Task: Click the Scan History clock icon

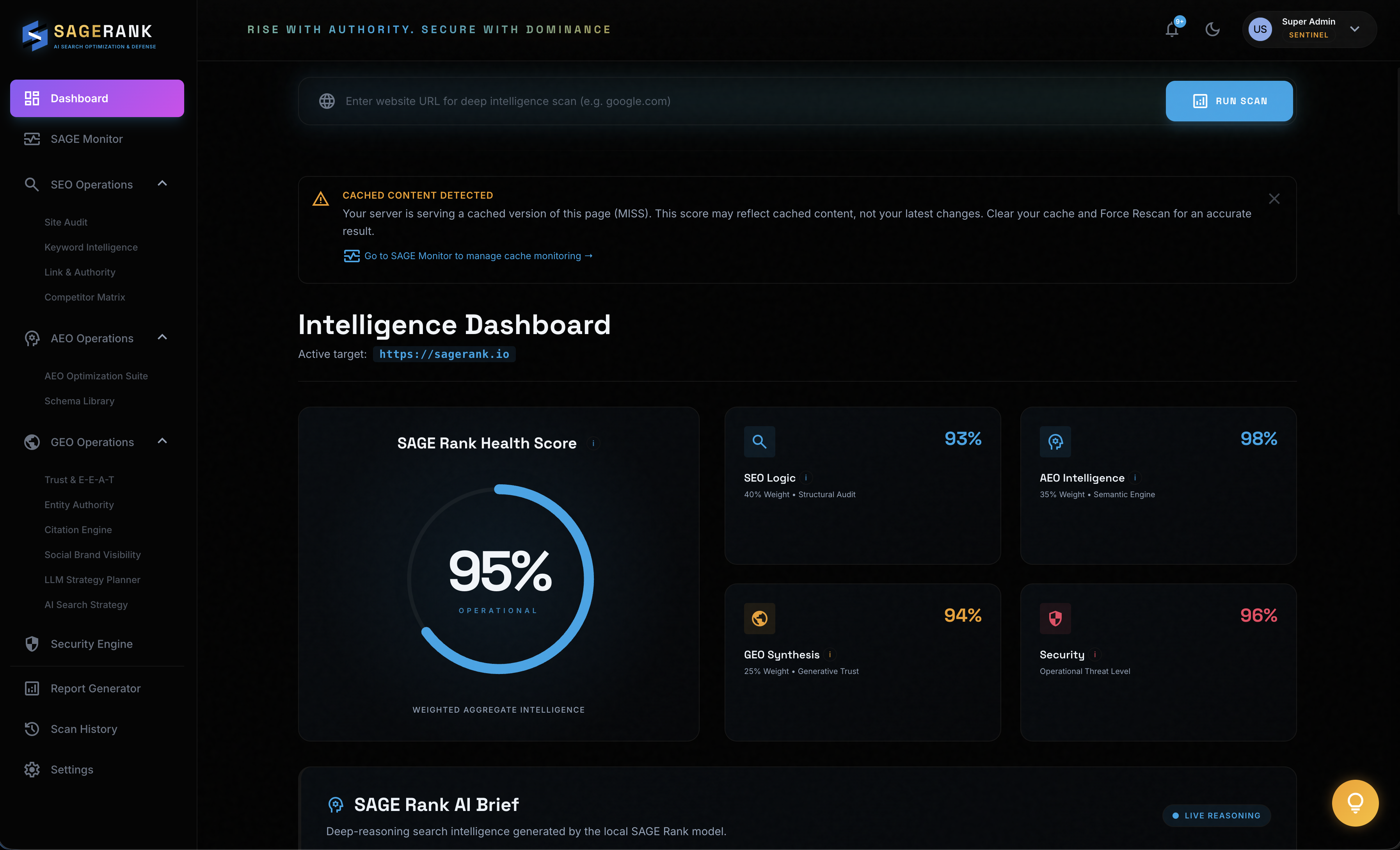Action: (x=32, y=729)
